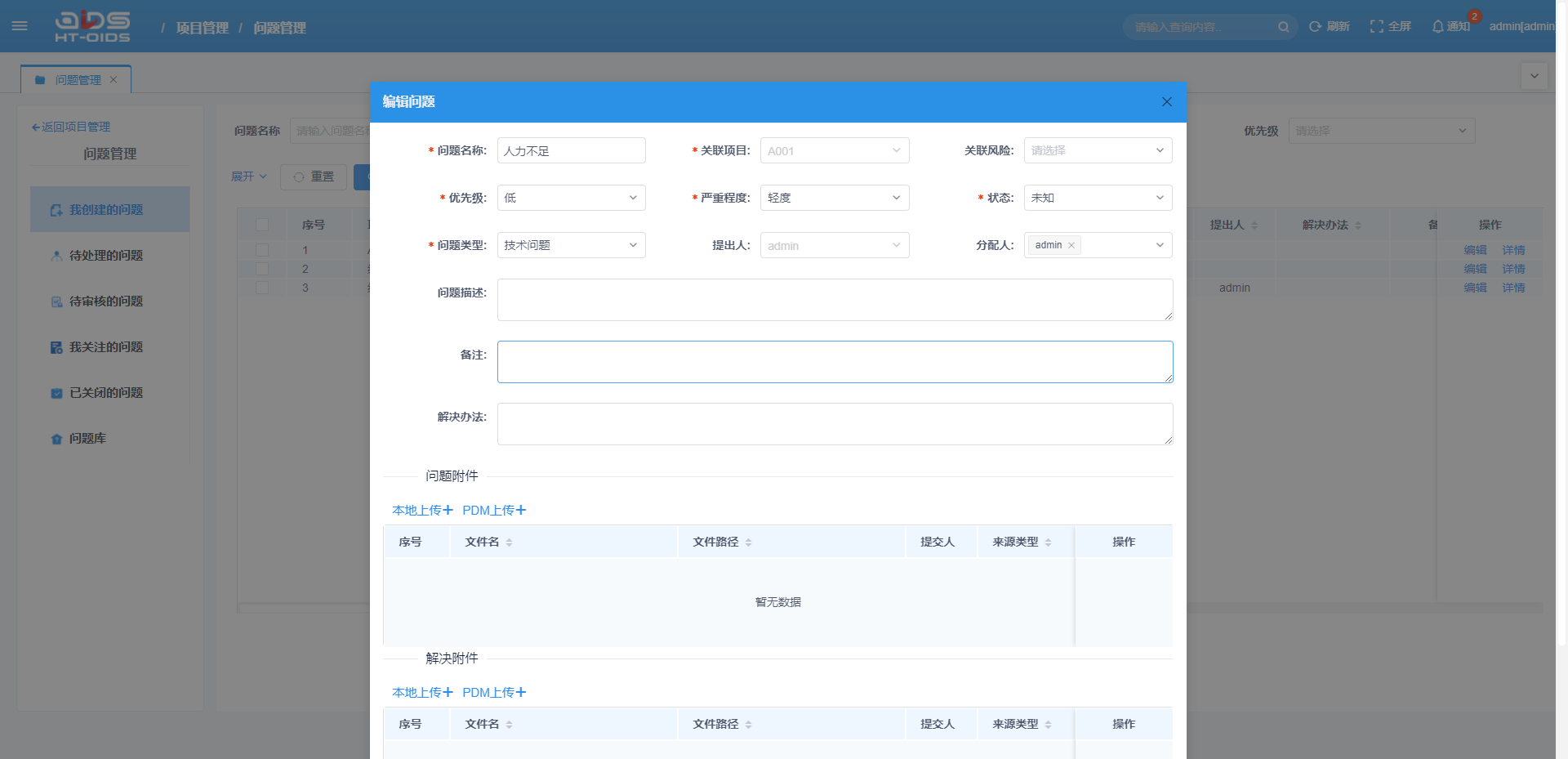
Task: Focus the 备注 textarea
Action: pos(835,362)
